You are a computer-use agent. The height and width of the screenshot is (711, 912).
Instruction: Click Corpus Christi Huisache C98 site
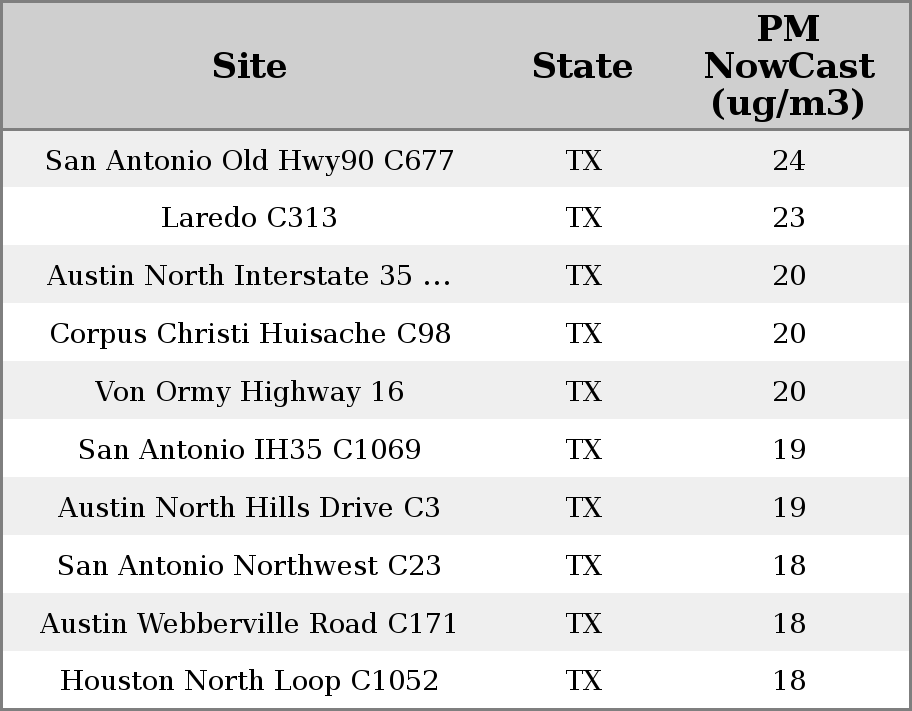point(249,334)
